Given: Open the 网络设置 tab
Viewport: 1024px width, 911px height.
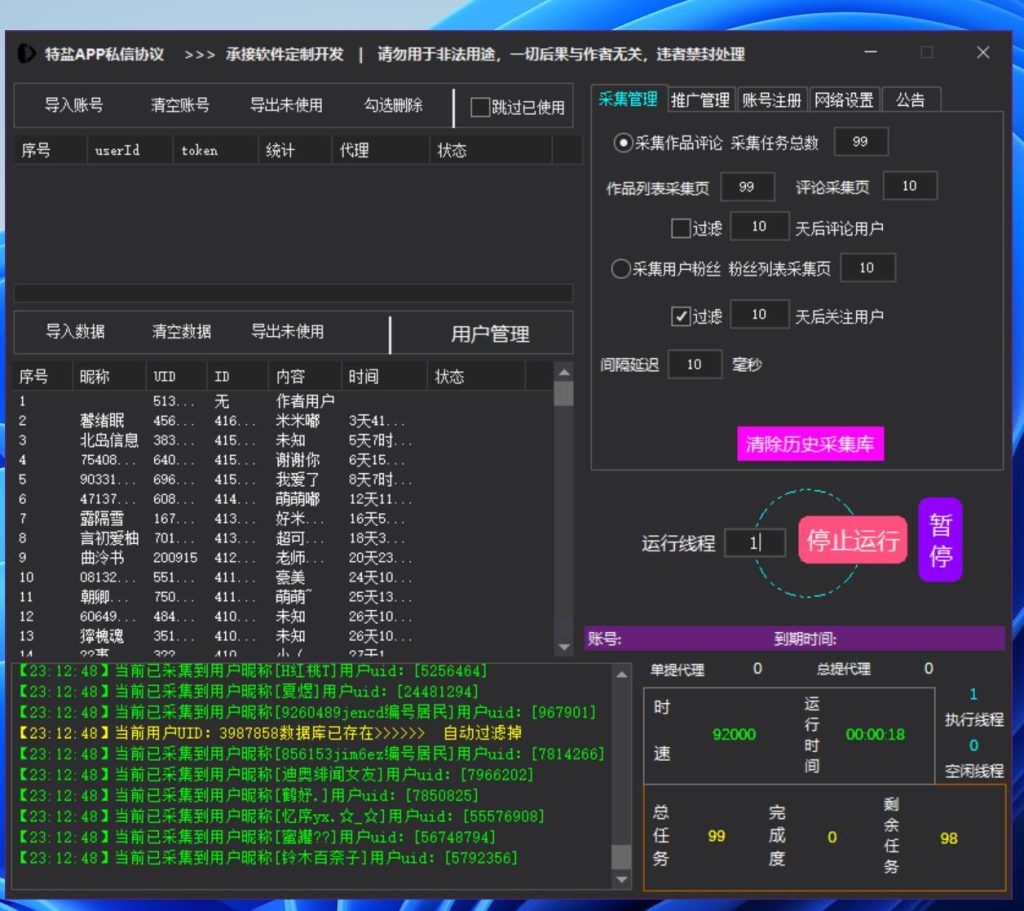Looking at the screenshot, I should pyautogui.click(x=844, y=100).
